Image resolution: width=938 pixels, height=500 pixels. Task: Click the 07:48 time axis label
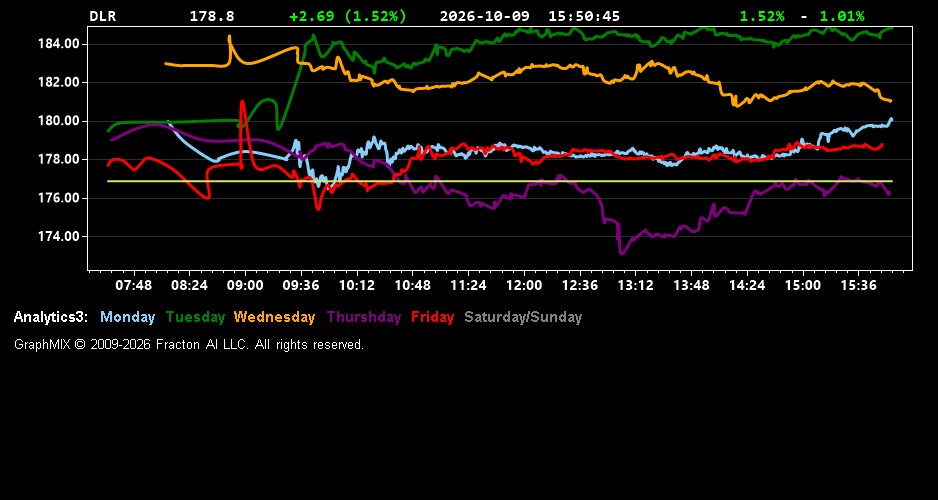tap(133, 286)
